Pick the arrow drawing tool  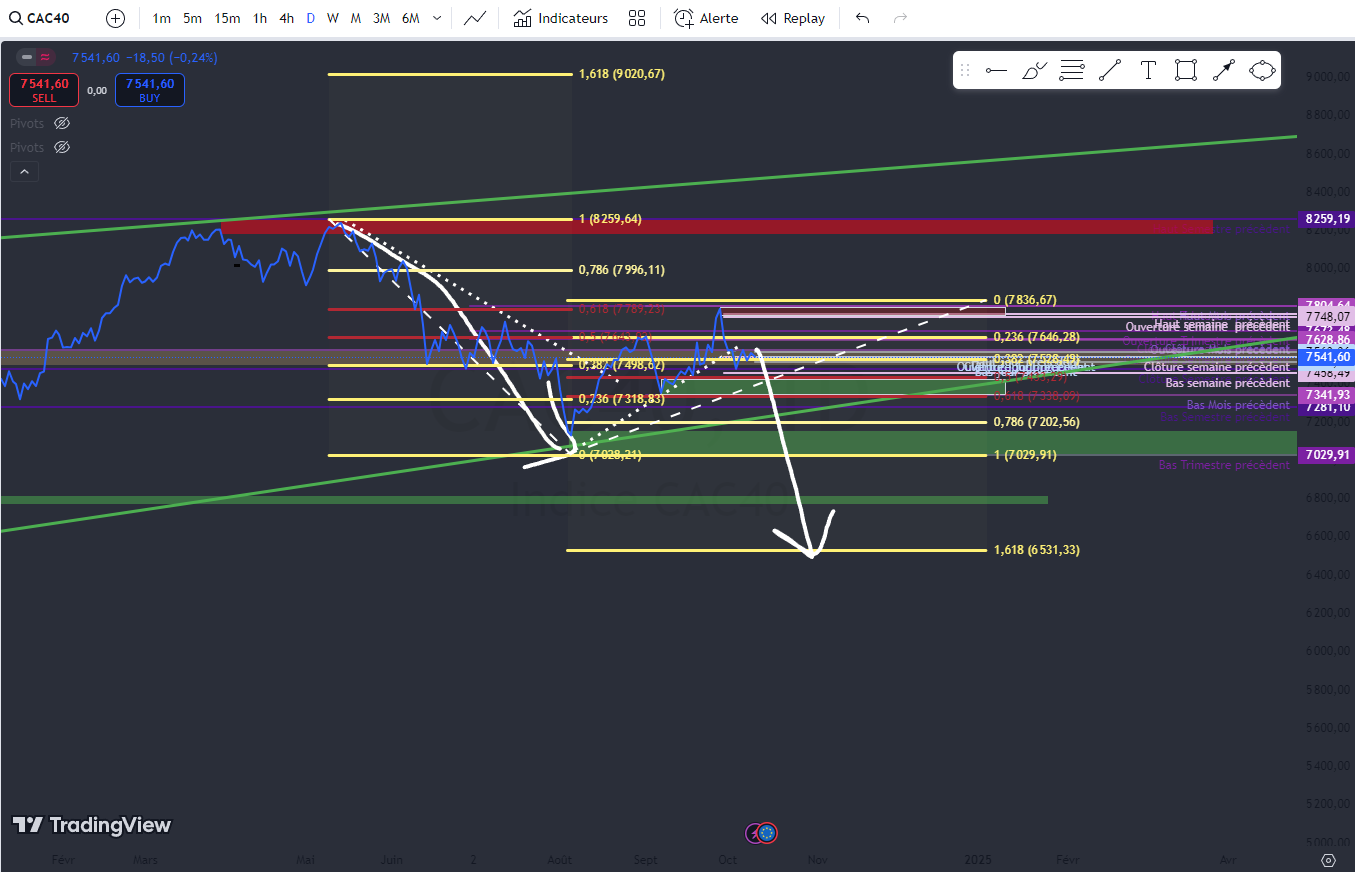1224,70
